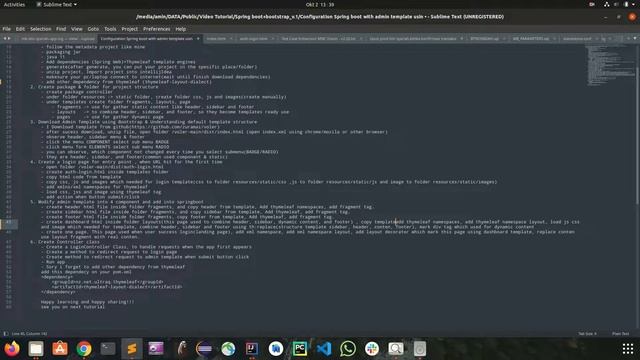Click the tab scroll left/right arrows
Viewport: 640px width, 360px height.
pyautogui.click(x=7, y=38)
